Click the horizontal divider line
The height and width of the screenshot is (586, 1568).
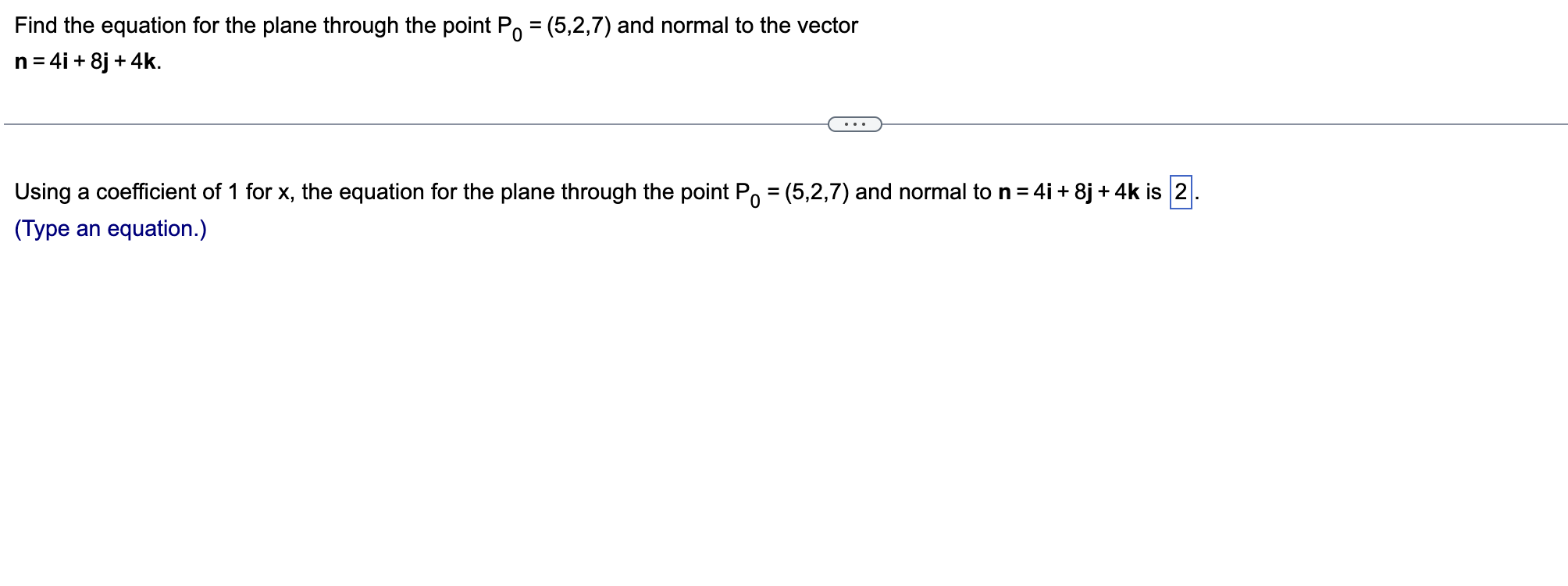coord(390,123)
